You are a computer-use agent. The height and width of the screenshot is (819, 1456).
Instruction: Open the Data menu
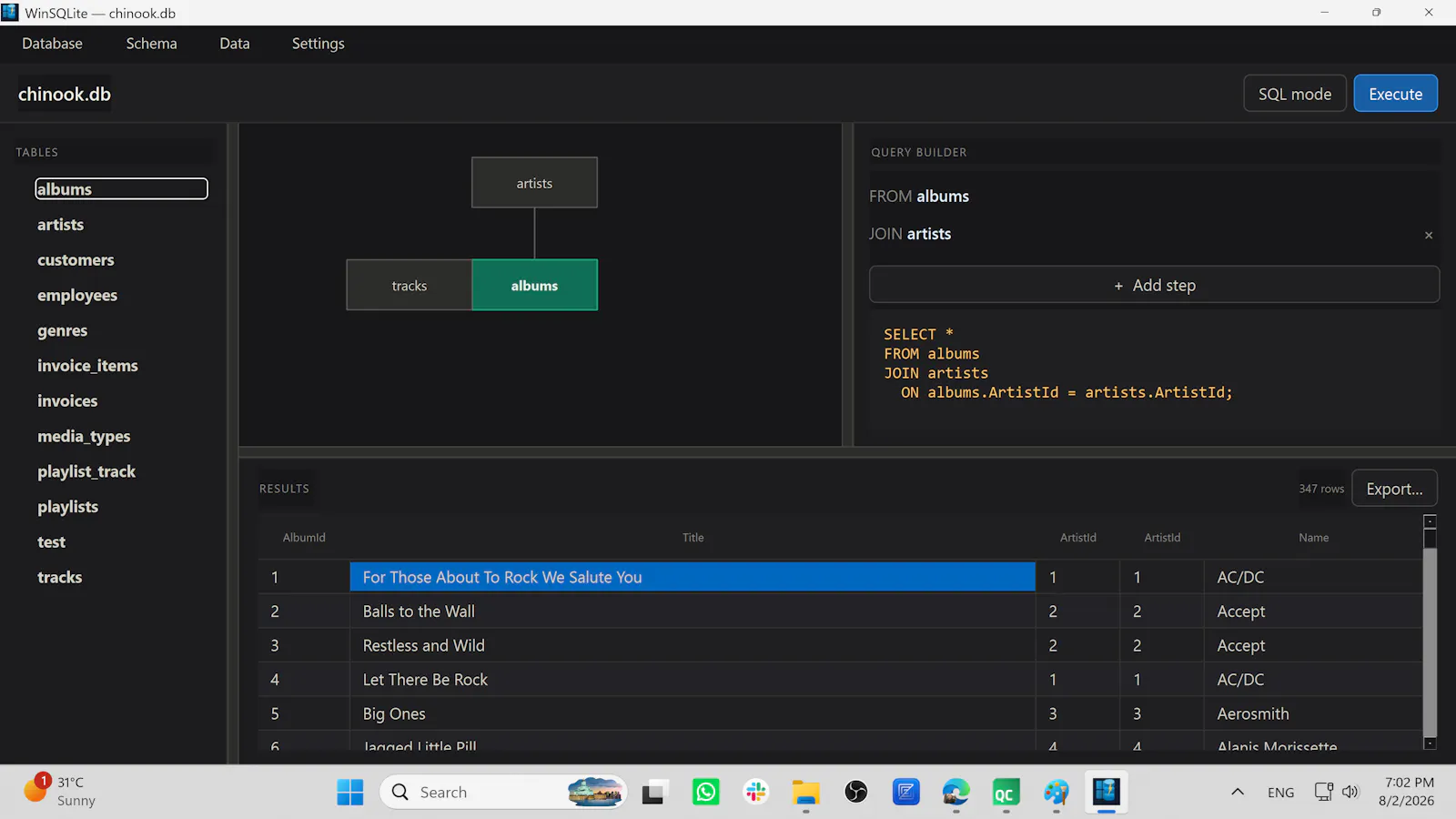235,44
